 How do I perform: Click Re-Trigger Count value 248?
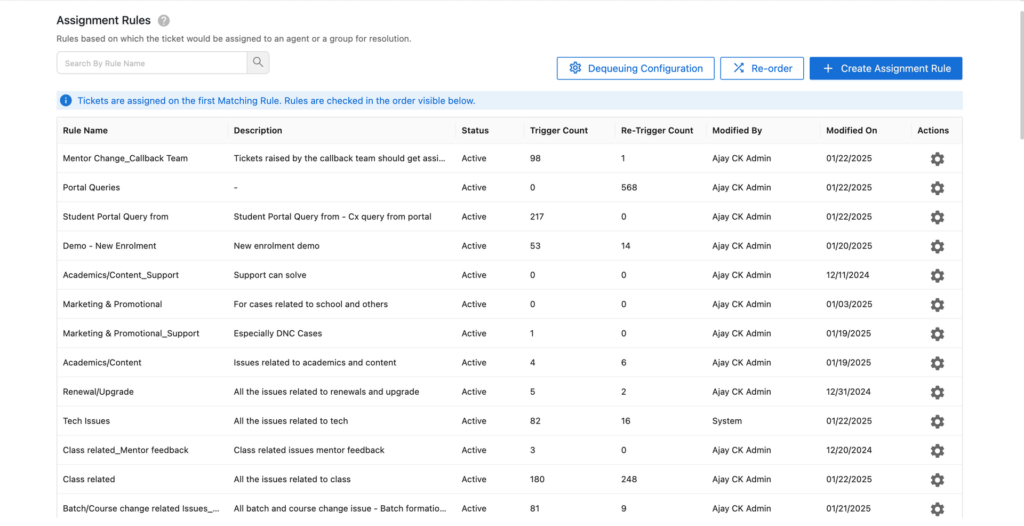(x=629, y=480)
